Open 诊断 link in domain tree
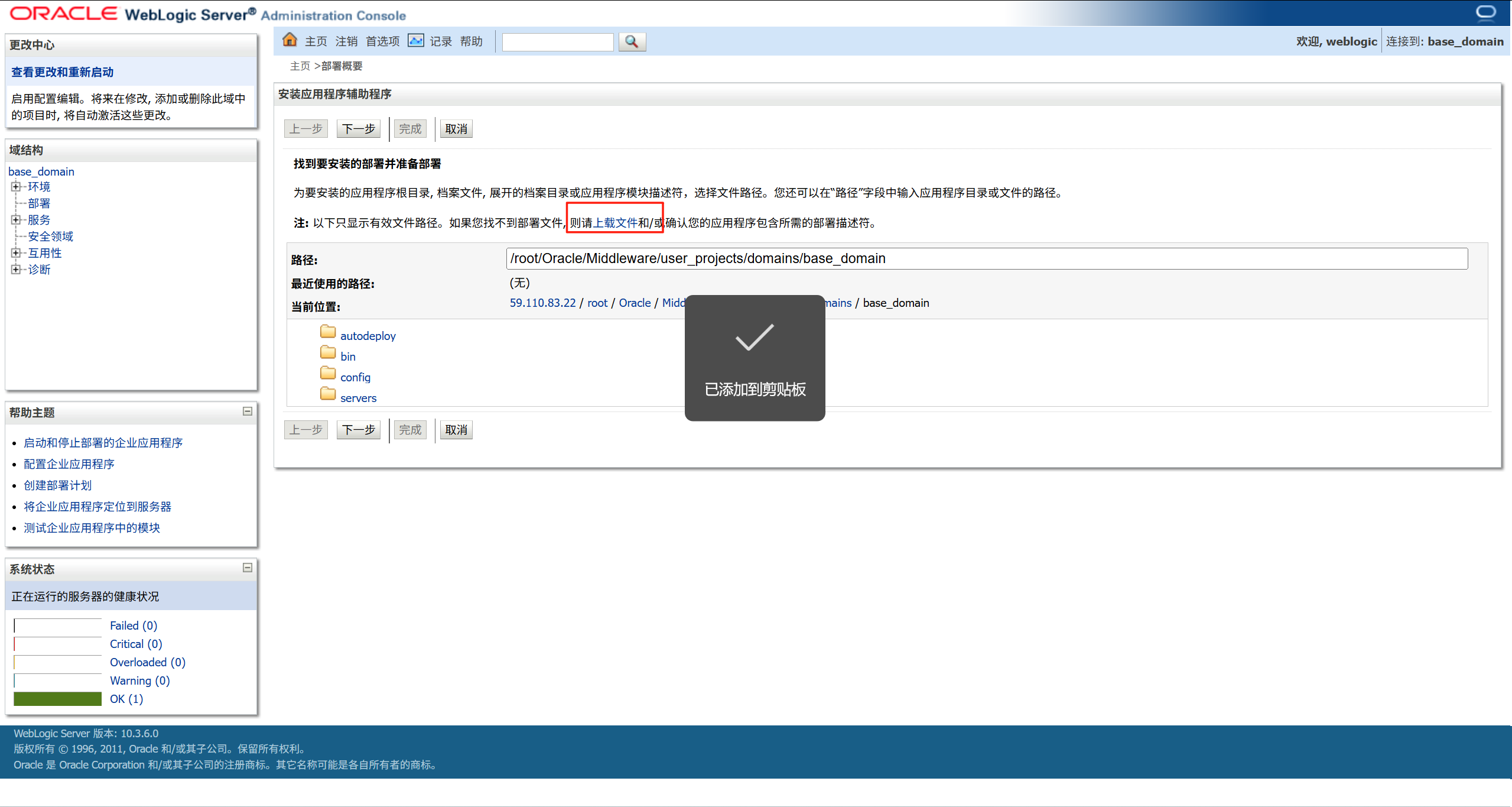This screenshot has width=1512, height=807. coord(39,270)
